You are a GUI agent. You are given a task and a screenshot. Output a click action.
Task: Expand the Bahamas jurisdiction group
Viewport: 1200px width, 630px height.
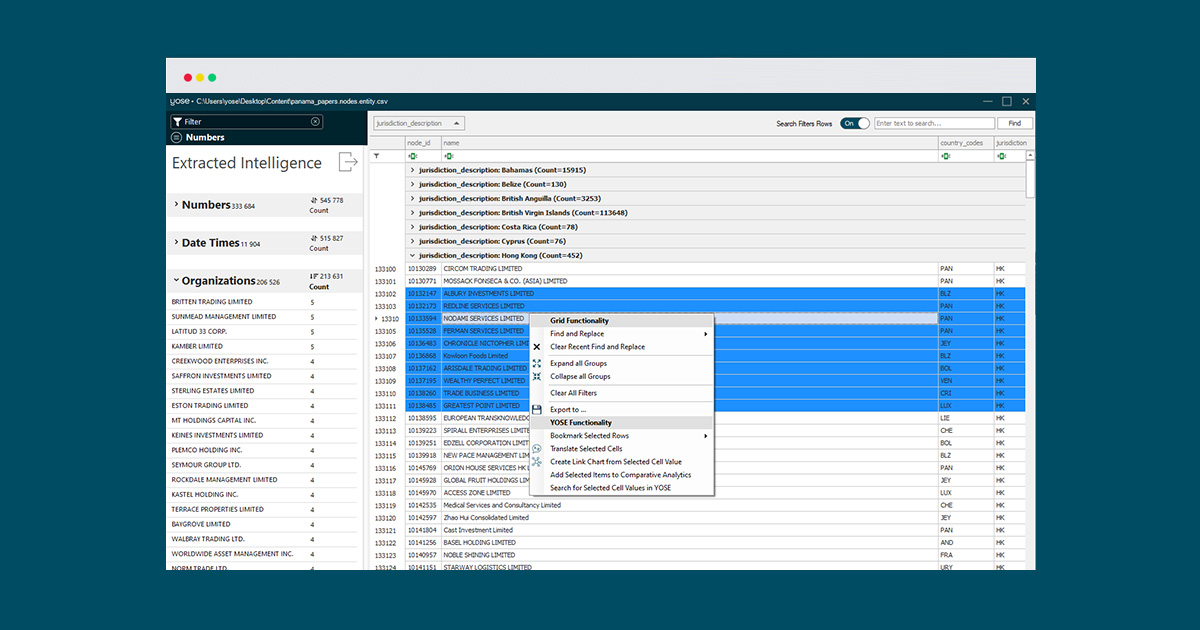(x=412, y=170)
